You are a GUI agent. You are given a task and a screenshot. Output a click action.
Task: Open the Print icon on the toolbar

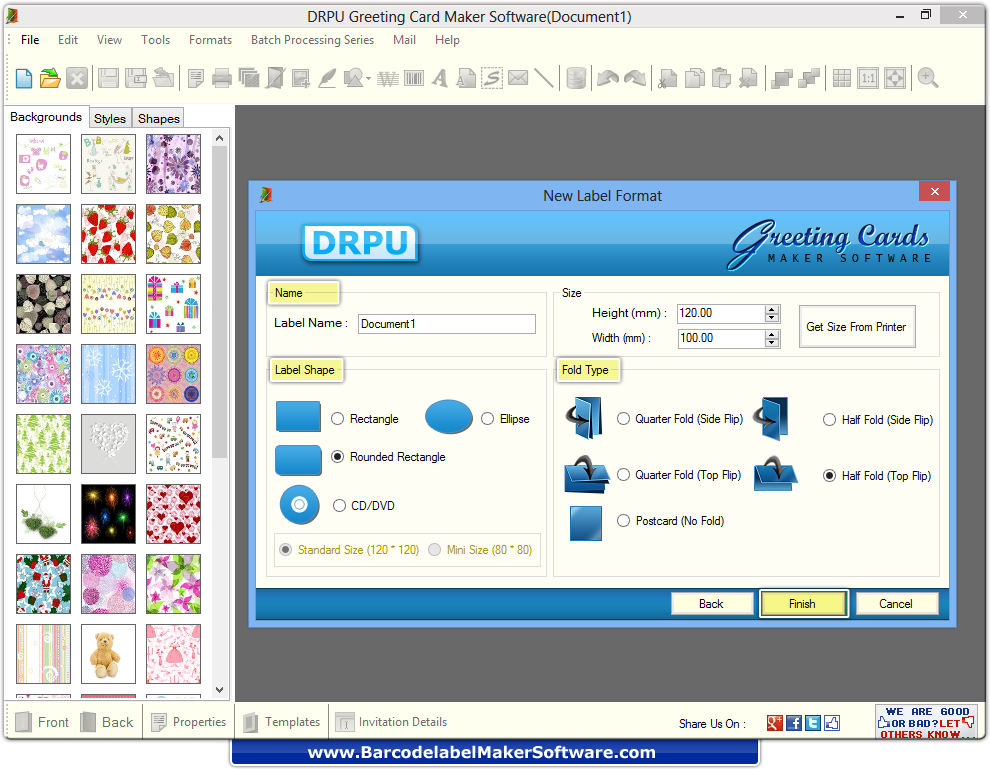pyautogui.click(x=222, y=77)
